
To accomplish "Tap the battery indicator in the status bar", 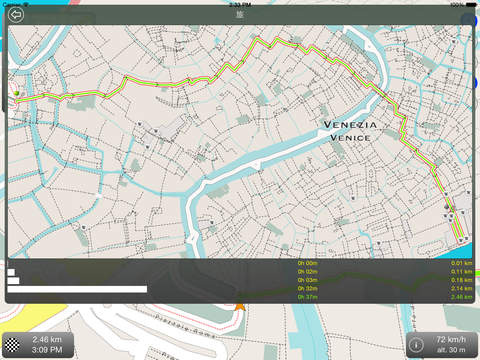I will click(x=471, y=5).
